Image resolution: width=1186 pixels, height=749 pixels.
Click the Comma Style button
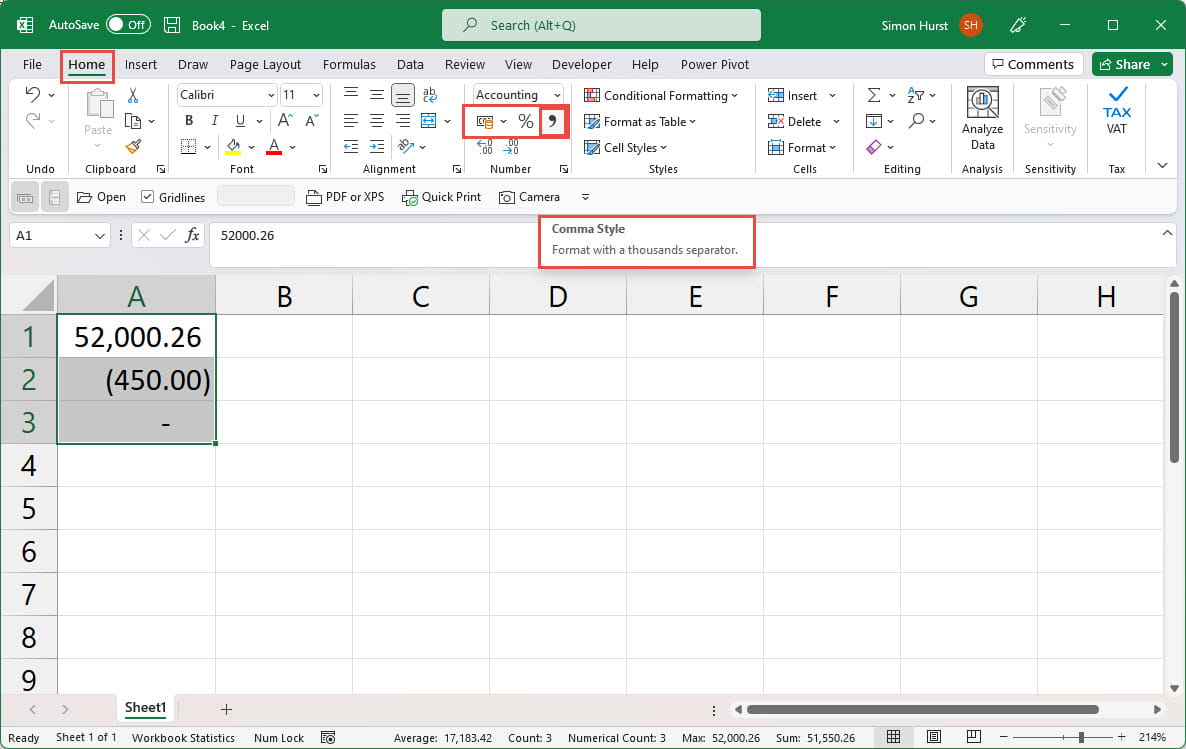coord(552,121)
